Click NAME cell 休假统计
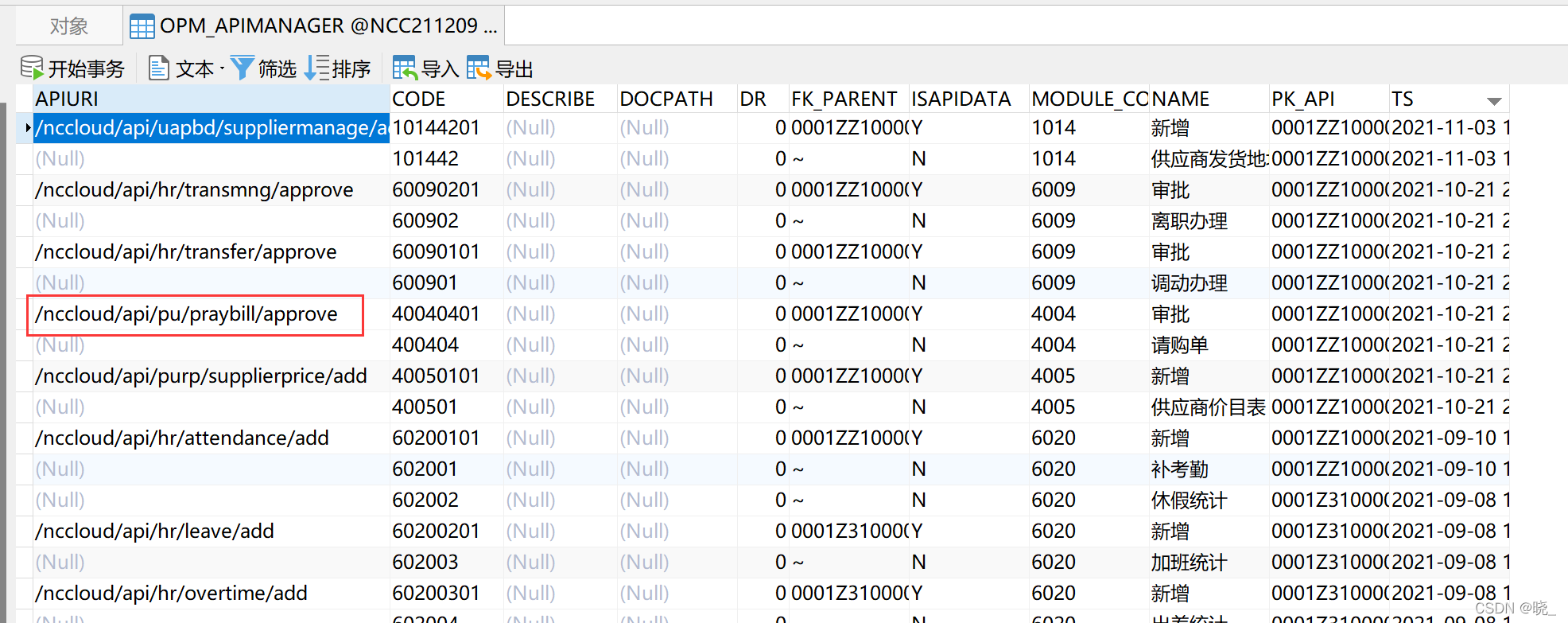 1209,500
